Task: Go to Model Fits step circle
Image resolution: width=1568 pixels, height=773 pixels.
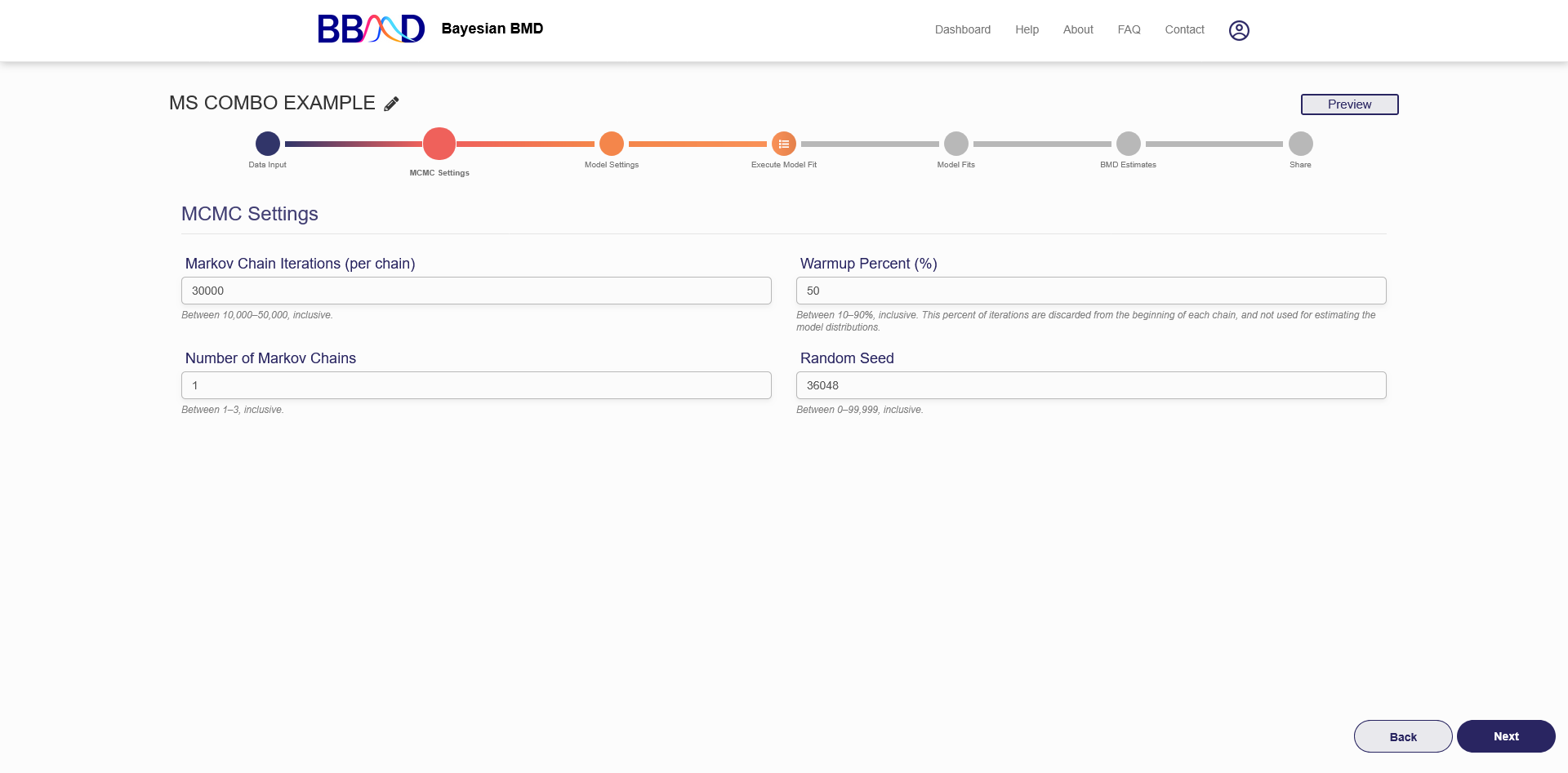Action: [956, 144]
